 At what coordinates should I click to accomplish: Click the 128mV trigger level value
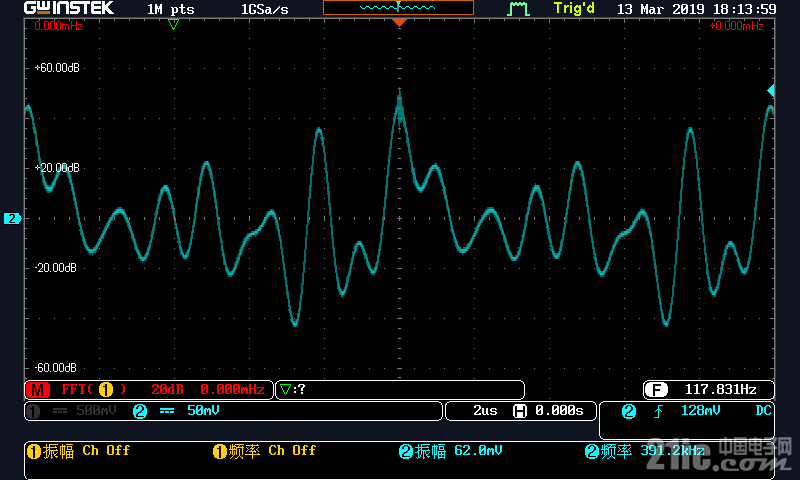tap(701, 411)
